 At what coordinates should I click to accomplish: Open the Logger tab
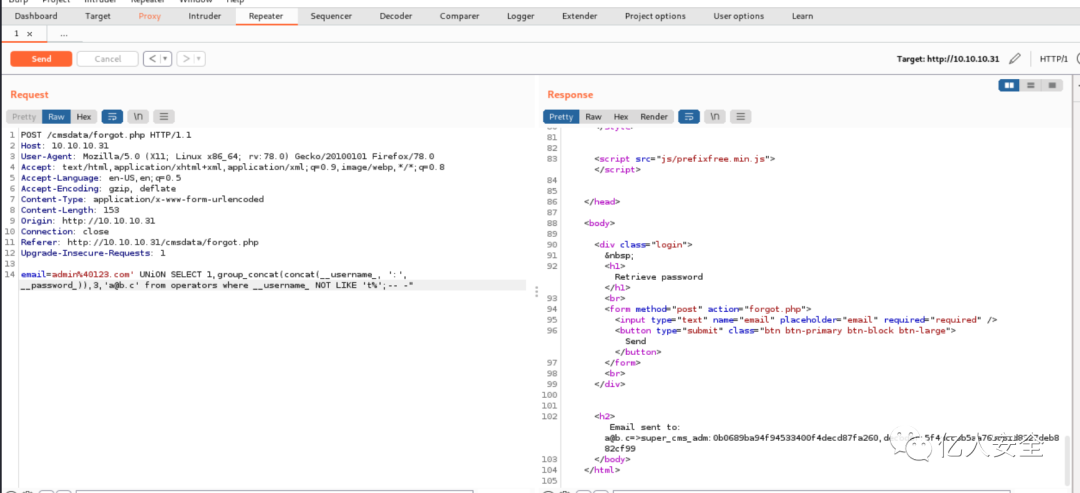(x=520, y=16)
